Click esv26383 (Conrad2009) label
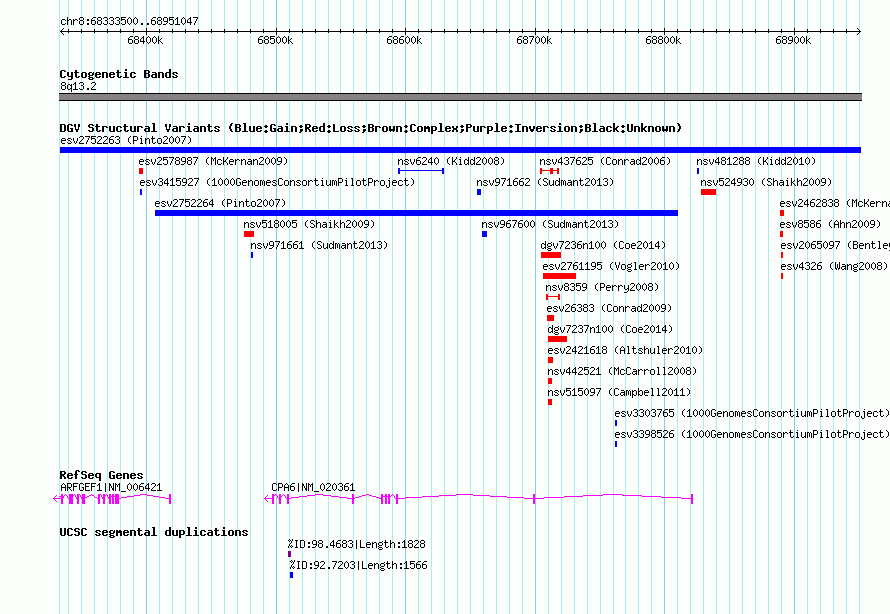Viewport: 890px width, 614px height. [609, 308]
